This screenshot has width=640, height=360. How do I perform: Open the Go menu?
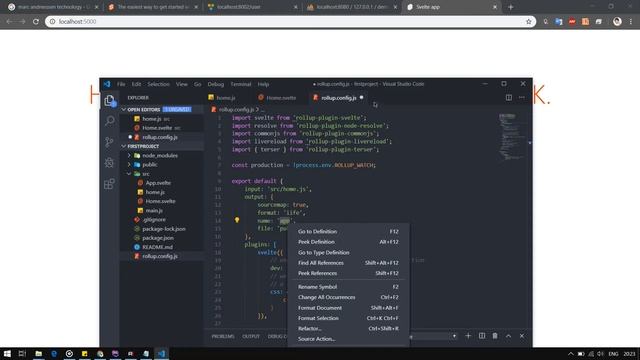(x=198, y=84)
